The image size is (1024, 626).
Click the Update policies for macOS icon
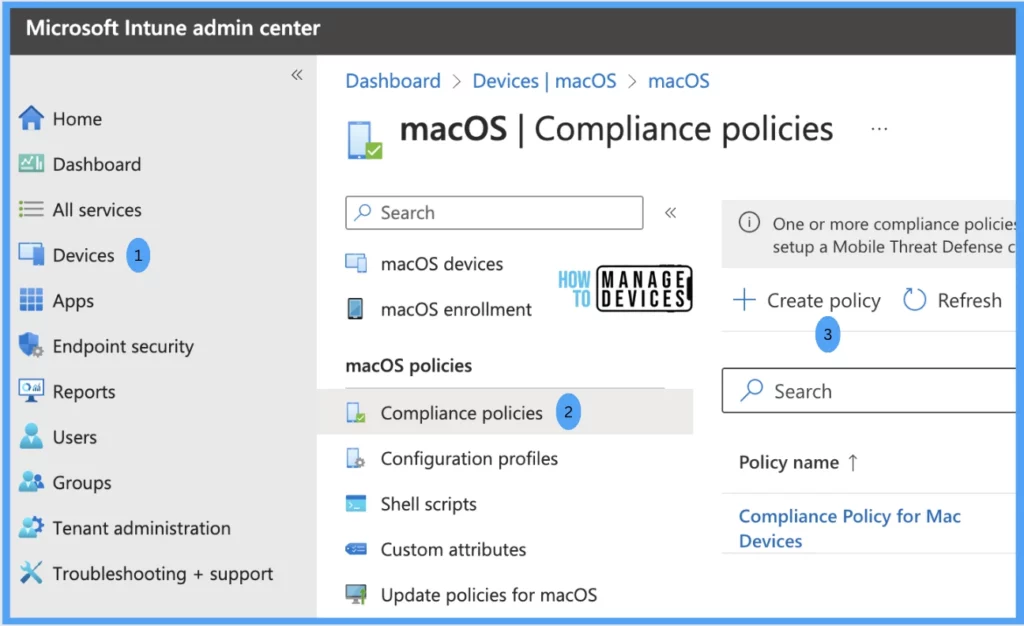(356, 594)
